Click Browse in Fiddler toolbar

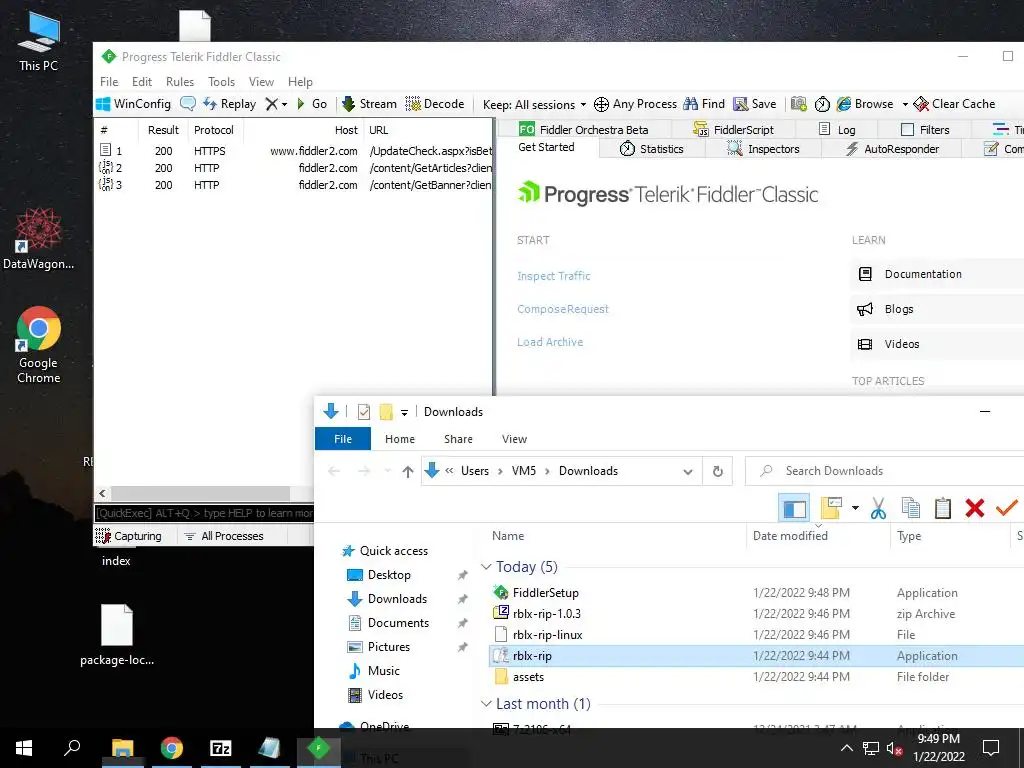(865, 104)
